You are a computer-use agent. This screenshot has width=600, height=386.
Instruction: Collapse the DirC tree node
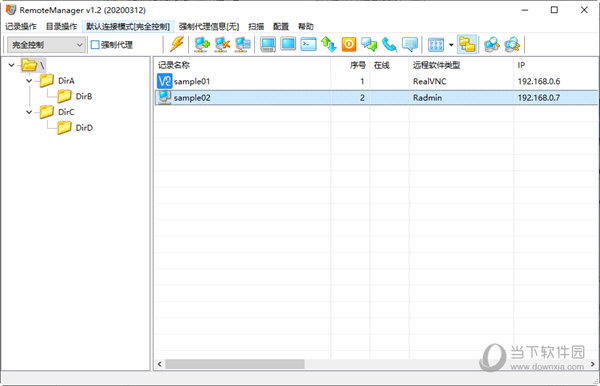[29, 112]
